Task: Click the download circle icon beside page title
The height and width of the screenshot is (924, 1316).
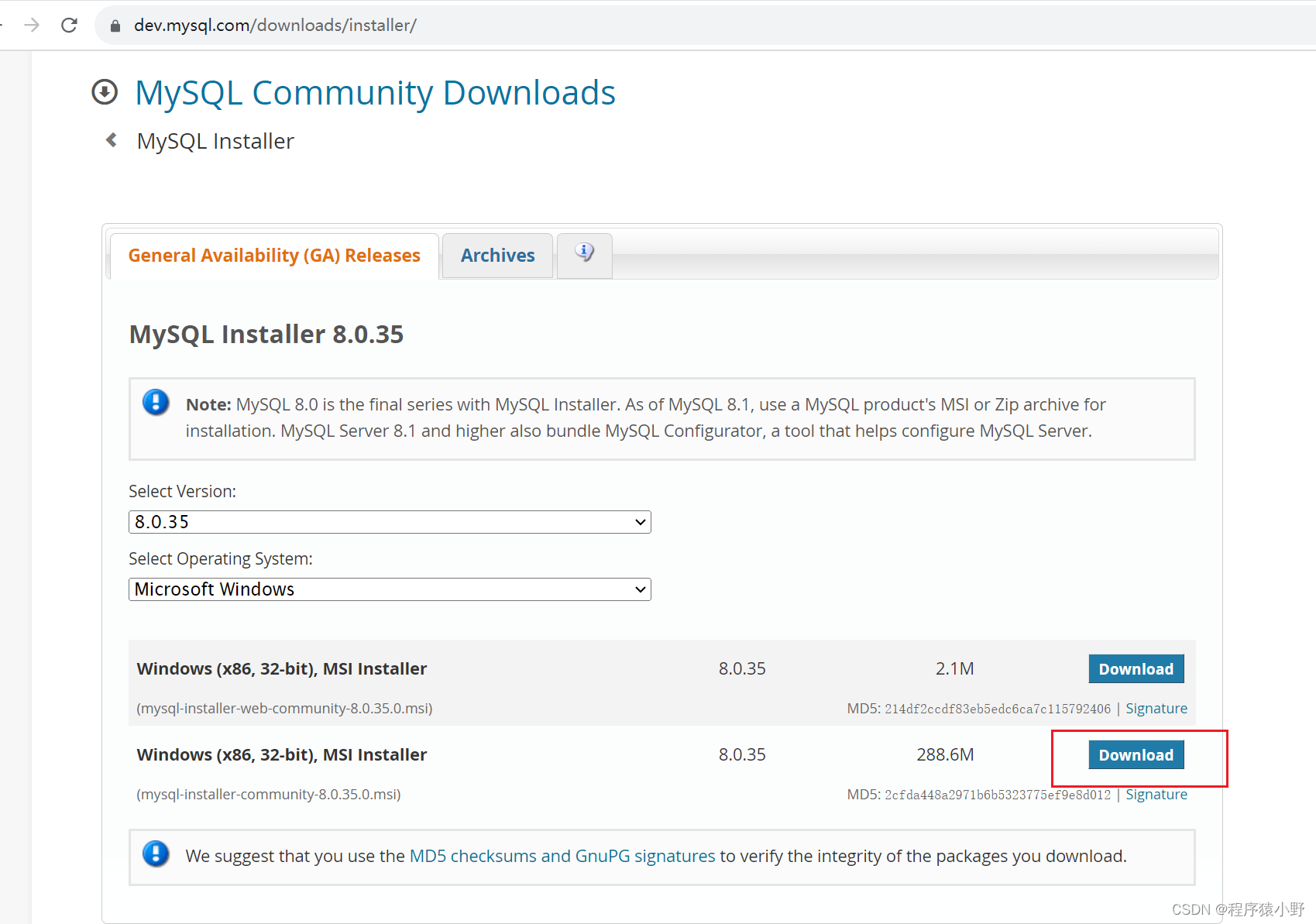Action: point(105,92)
